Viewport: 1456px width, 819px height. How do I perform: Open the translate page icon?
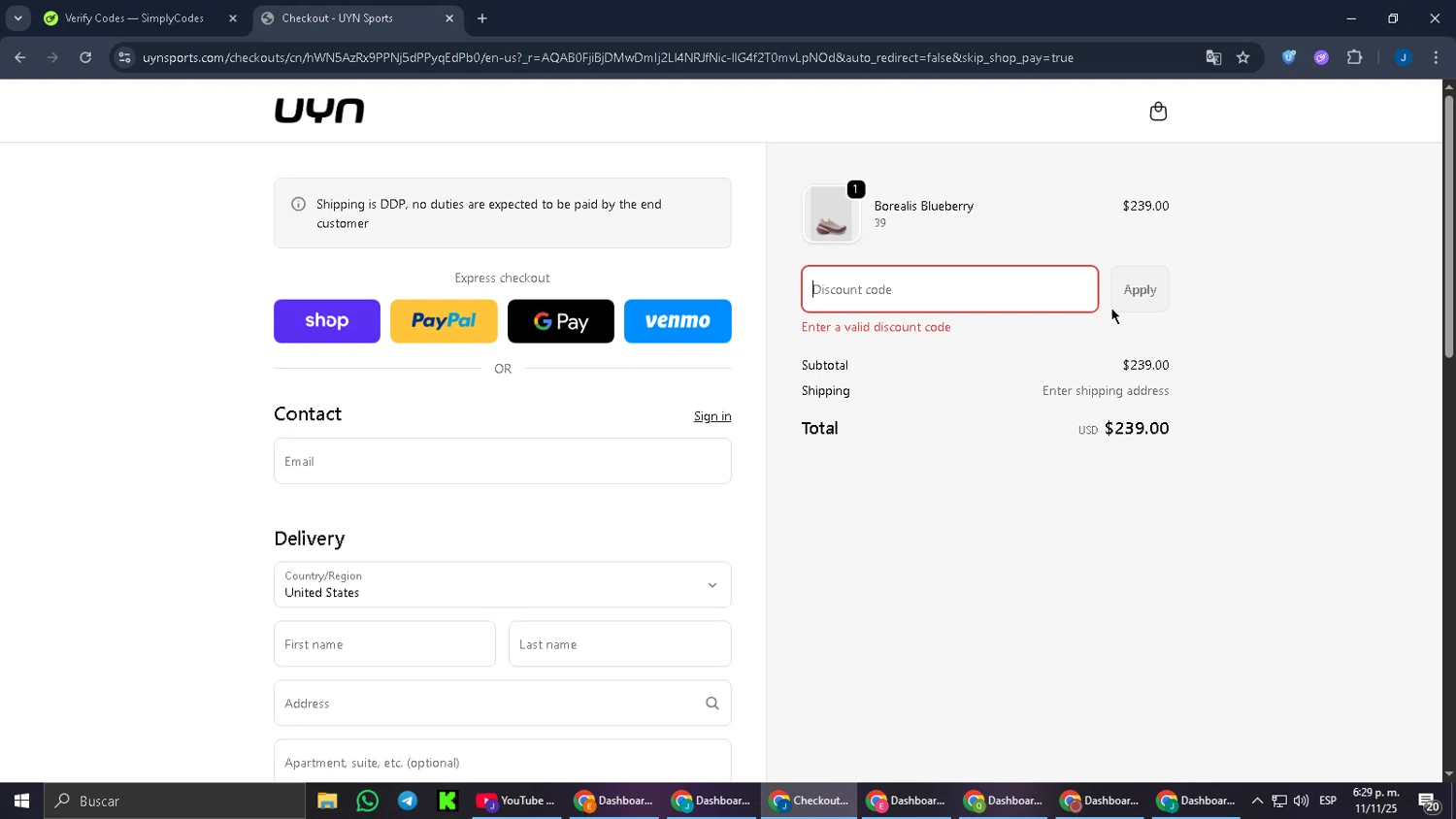(x=1213, y=57)
